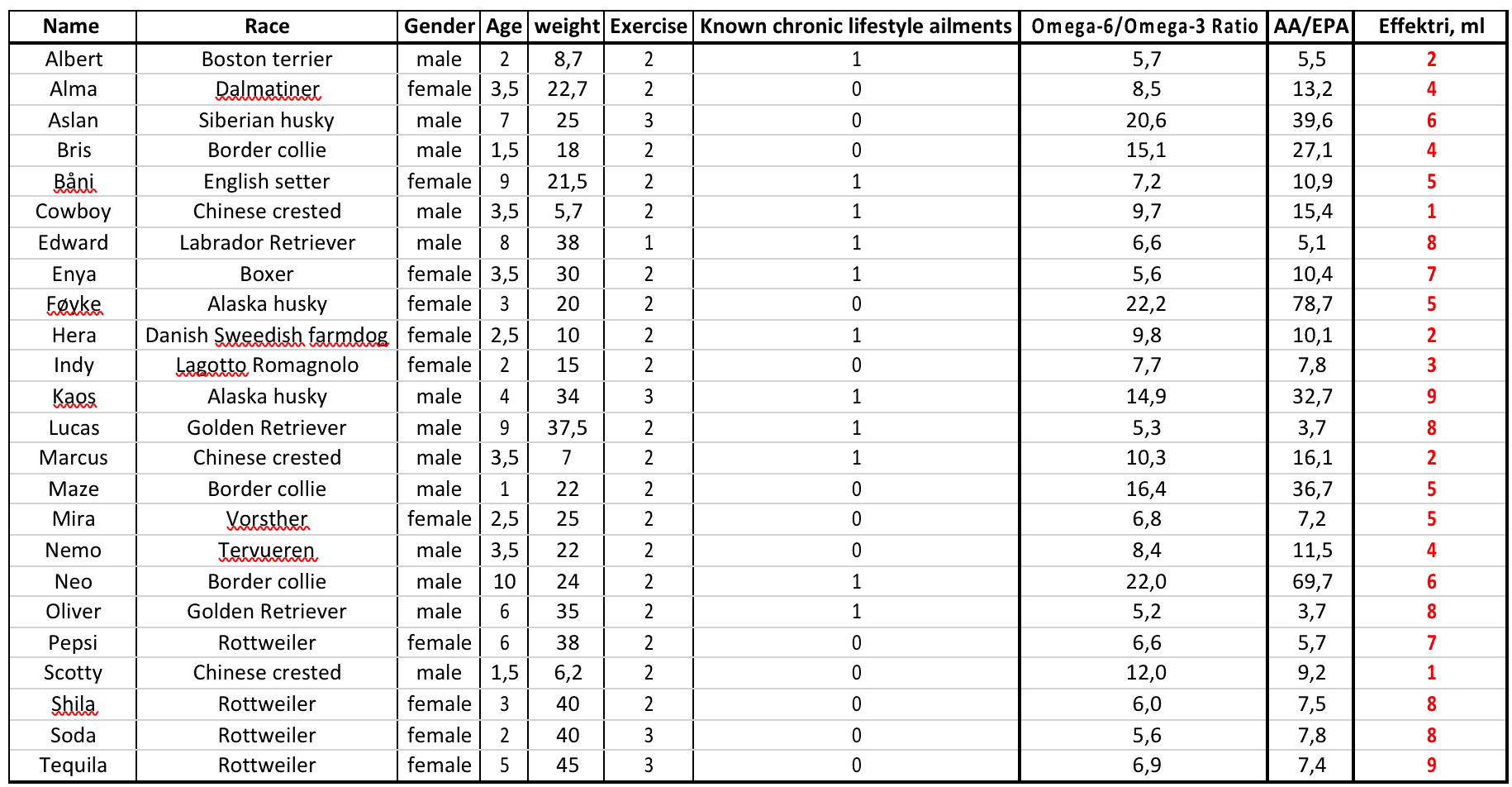Click the misspelled word Dalmatiner
This screenshot has height=787, width=1512.
tap(267, 89)
